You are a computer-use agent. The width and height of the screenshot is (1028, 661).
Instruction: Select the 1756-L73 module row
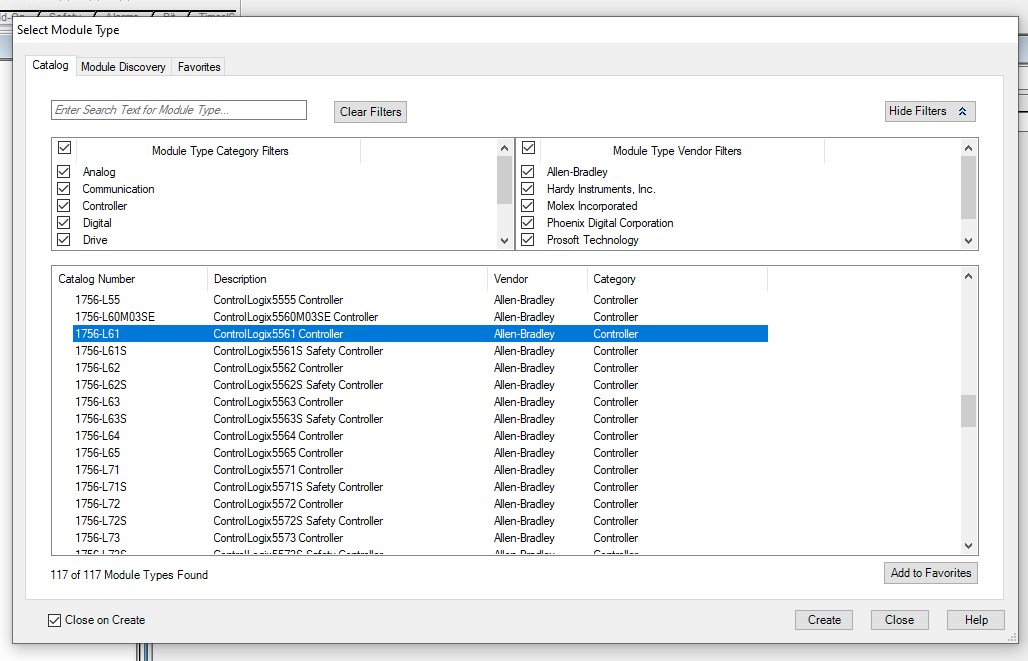point(420,539)
